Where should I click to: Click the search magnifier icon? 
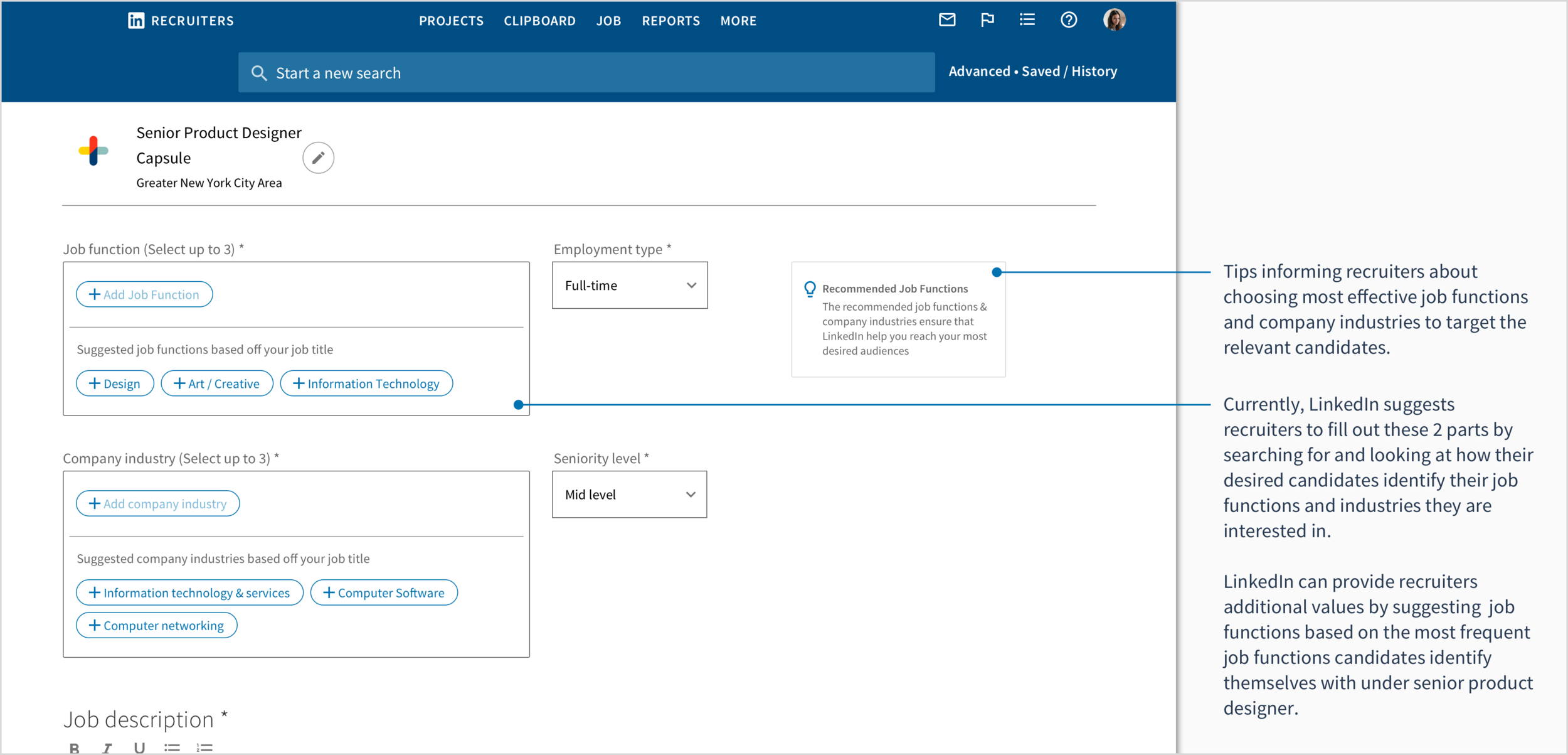pyautogui.click(x=258, y=73)
